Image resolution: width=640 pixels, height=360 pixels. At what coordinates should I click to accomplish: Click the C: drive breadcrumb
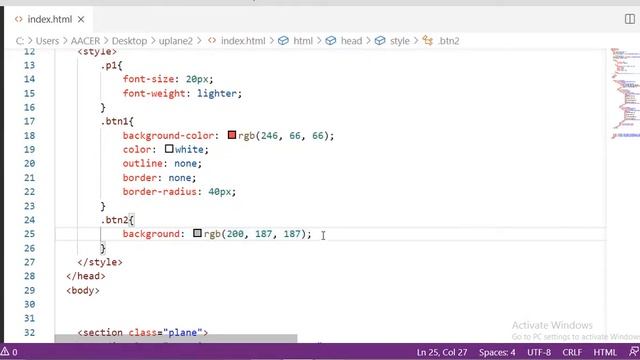20,41
